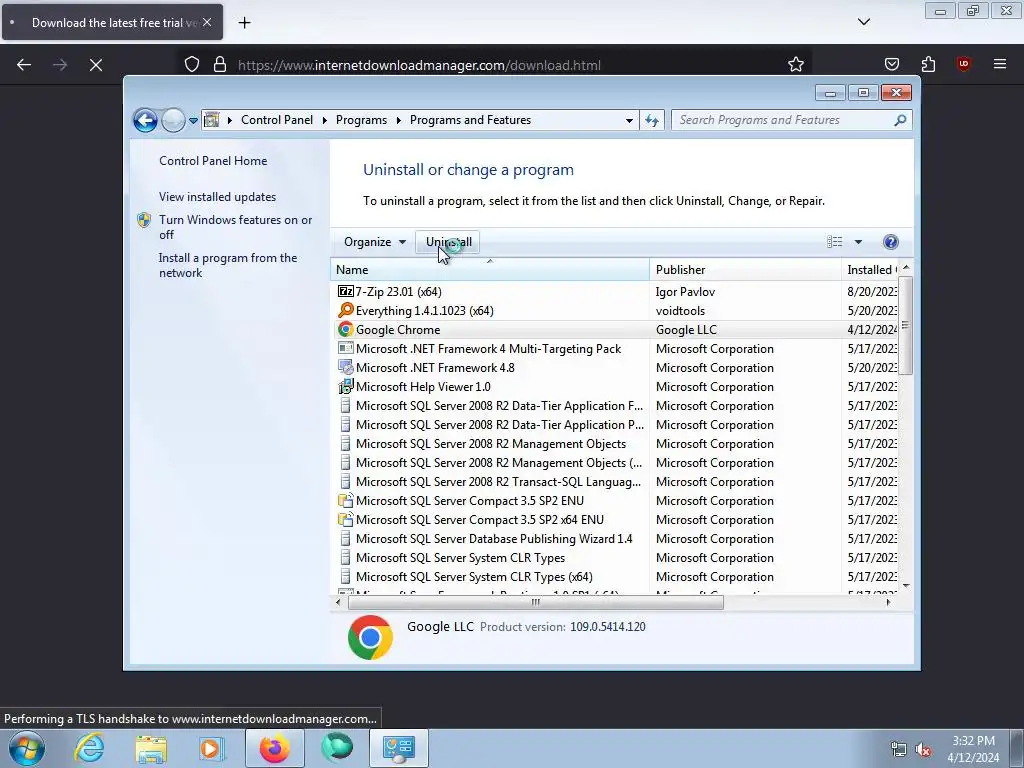Click the horizontal scrollbar right arrow
This screenshot has height=768, width=1024.
tap(888, 602)
